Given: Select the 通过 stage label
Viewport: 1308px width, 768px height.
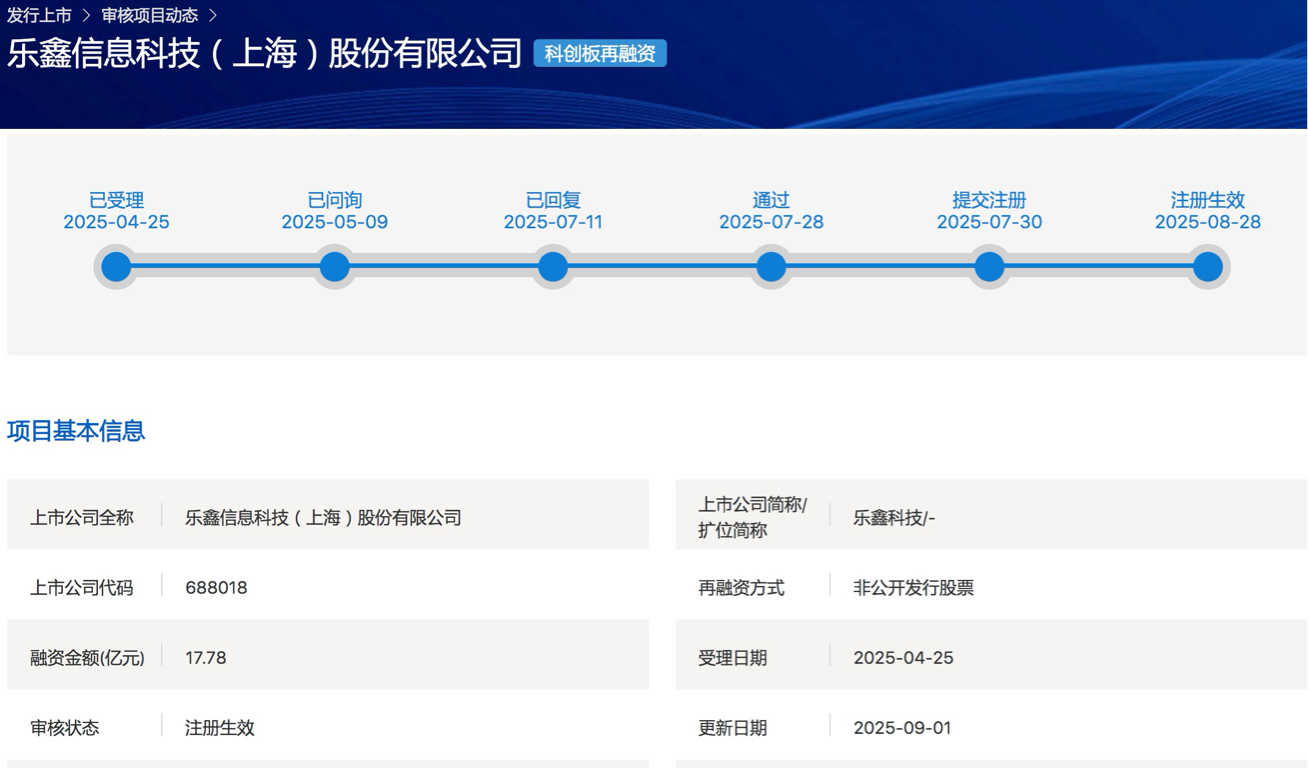Looking at the screenshot, I should point(771,200).
